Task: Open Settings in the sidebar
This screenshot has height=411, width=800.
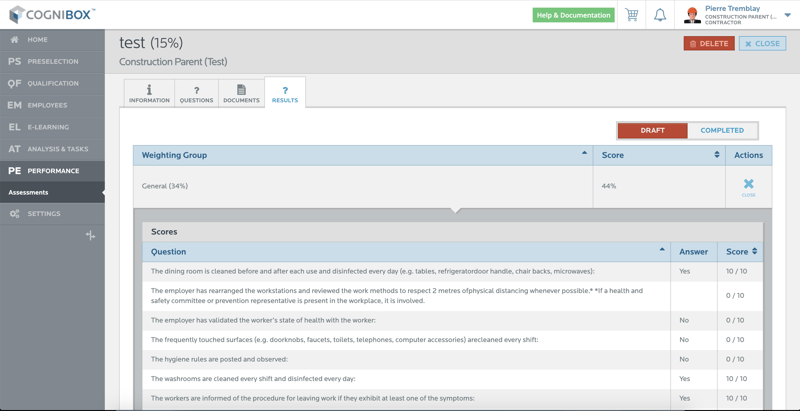Action: click(x=52, y=214)
